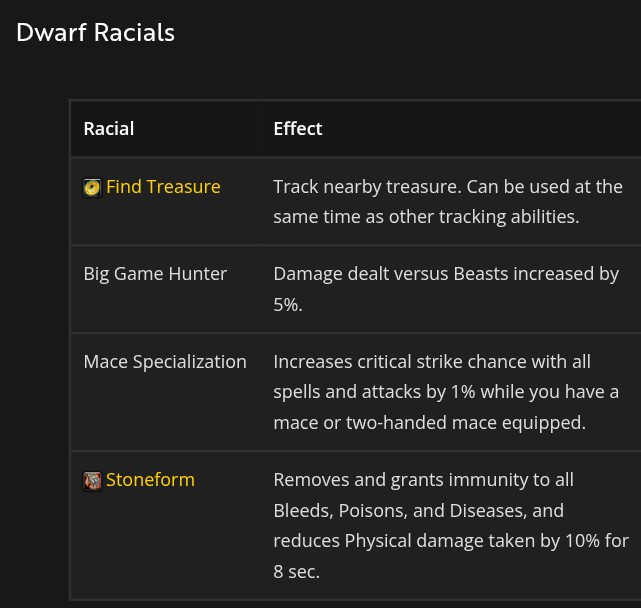
Task: Click 'Damage dealt versus Beasts increased by' text
Action: click(446, 274)
